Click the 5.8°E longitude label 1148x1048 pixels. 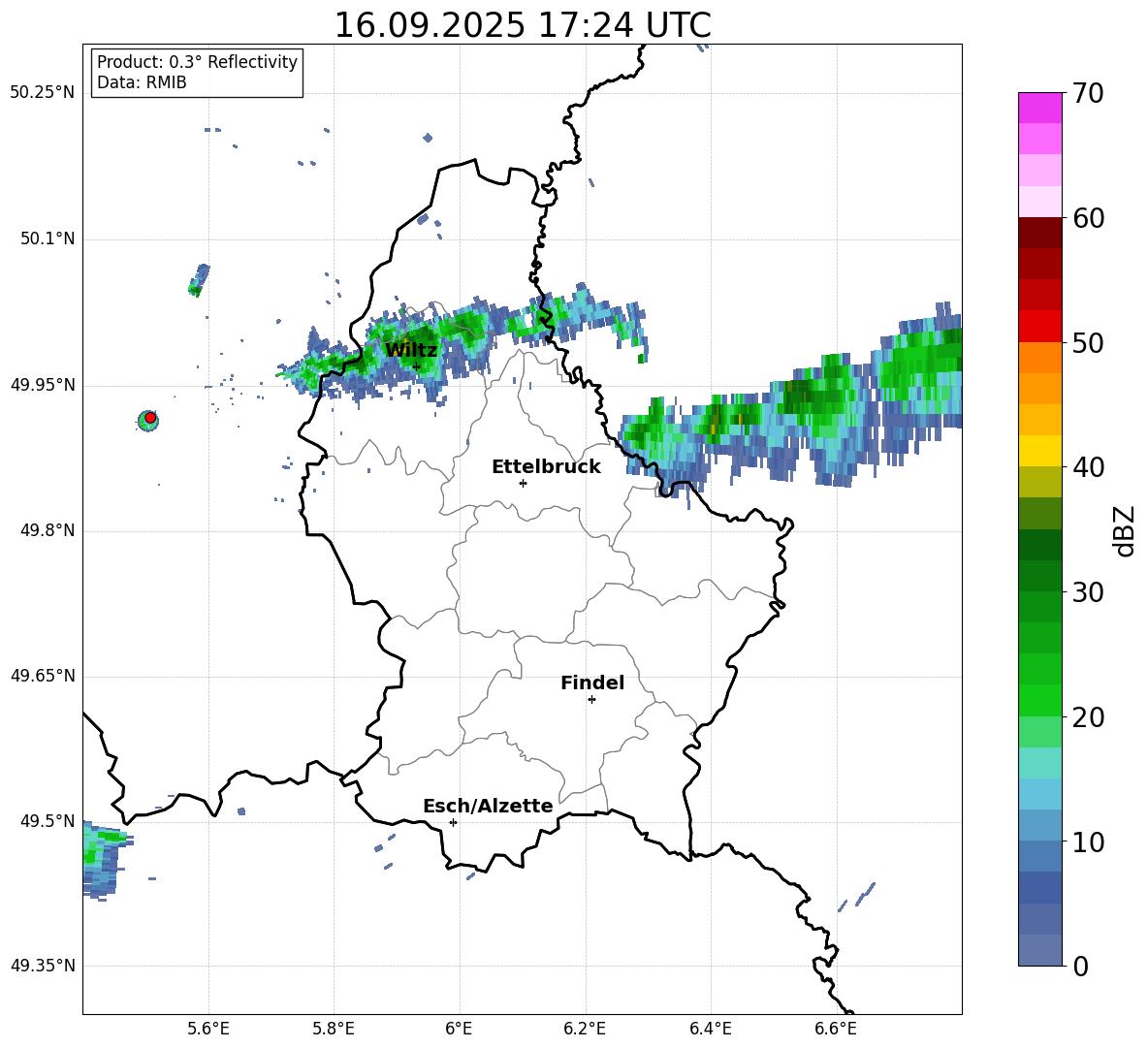334,1029
